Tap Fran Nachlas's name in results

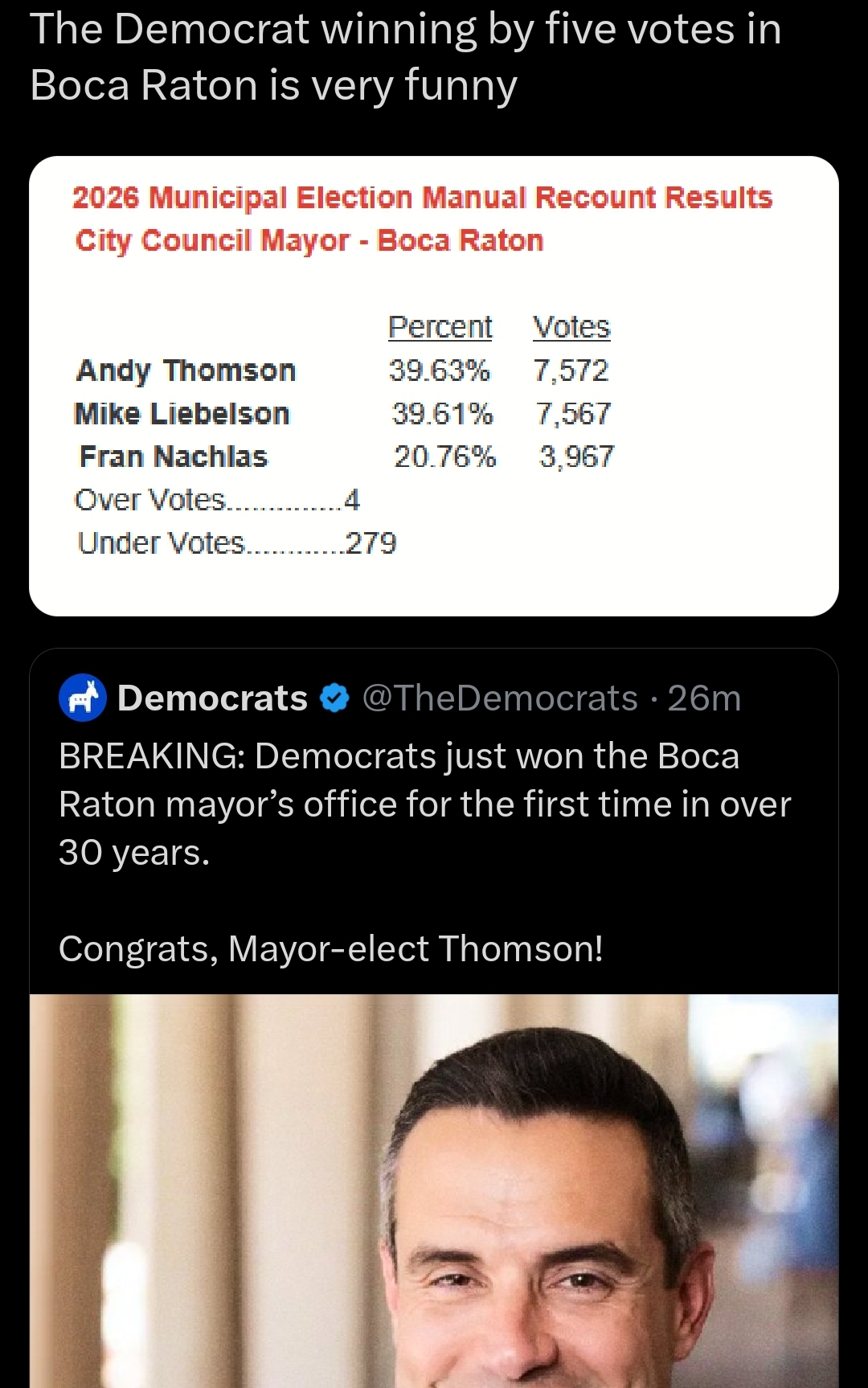pyautogui.click(x=173, y=457)
